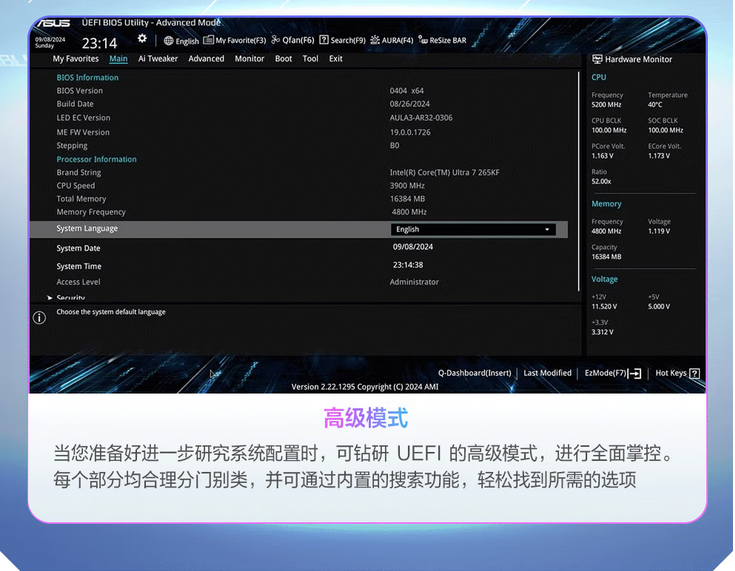Screen dimensions: 735x571
Task: Open the System Language dropdown
Action: 473,229
